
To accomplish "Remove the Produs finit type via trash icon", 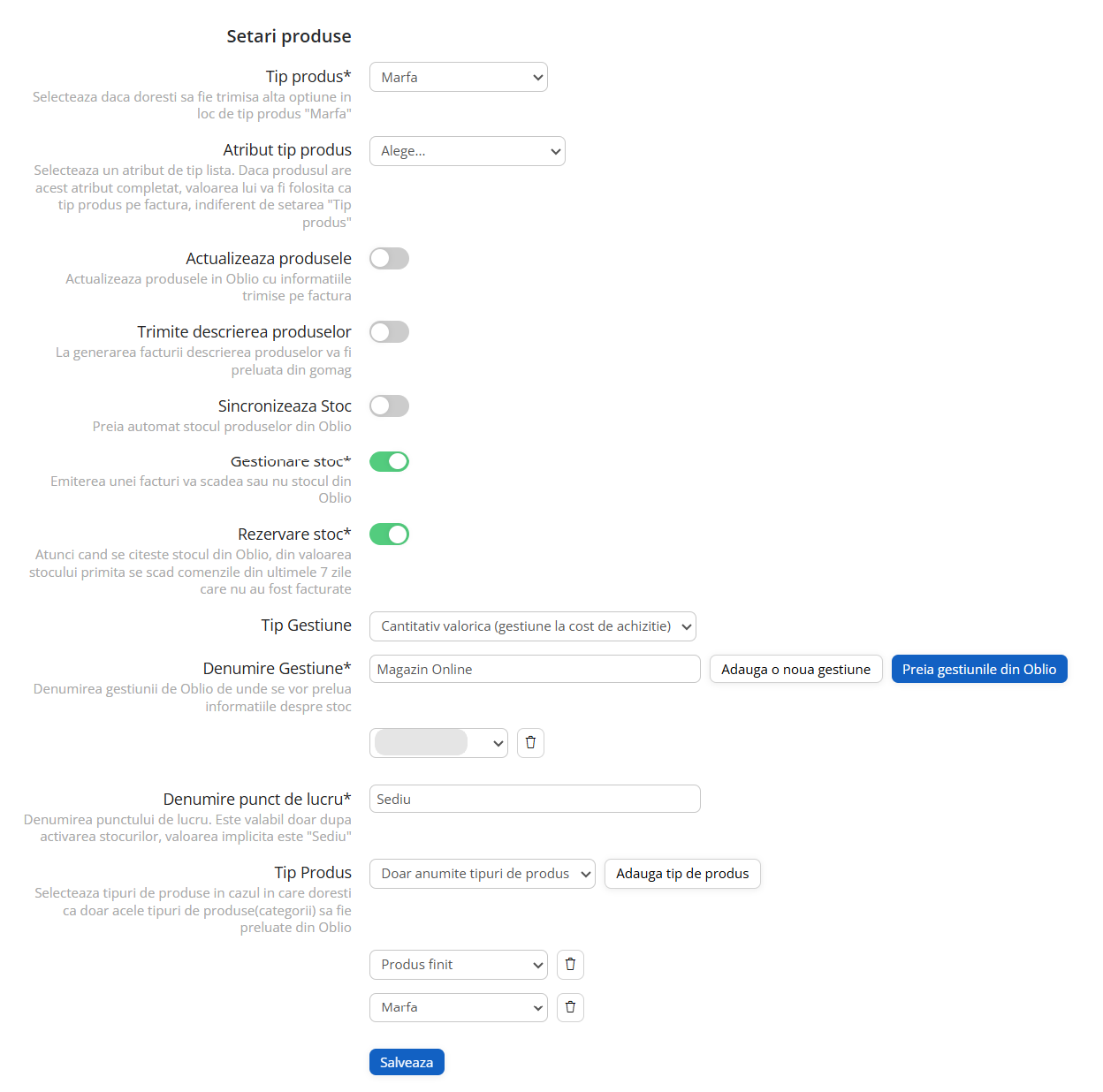I will (570, 965).
